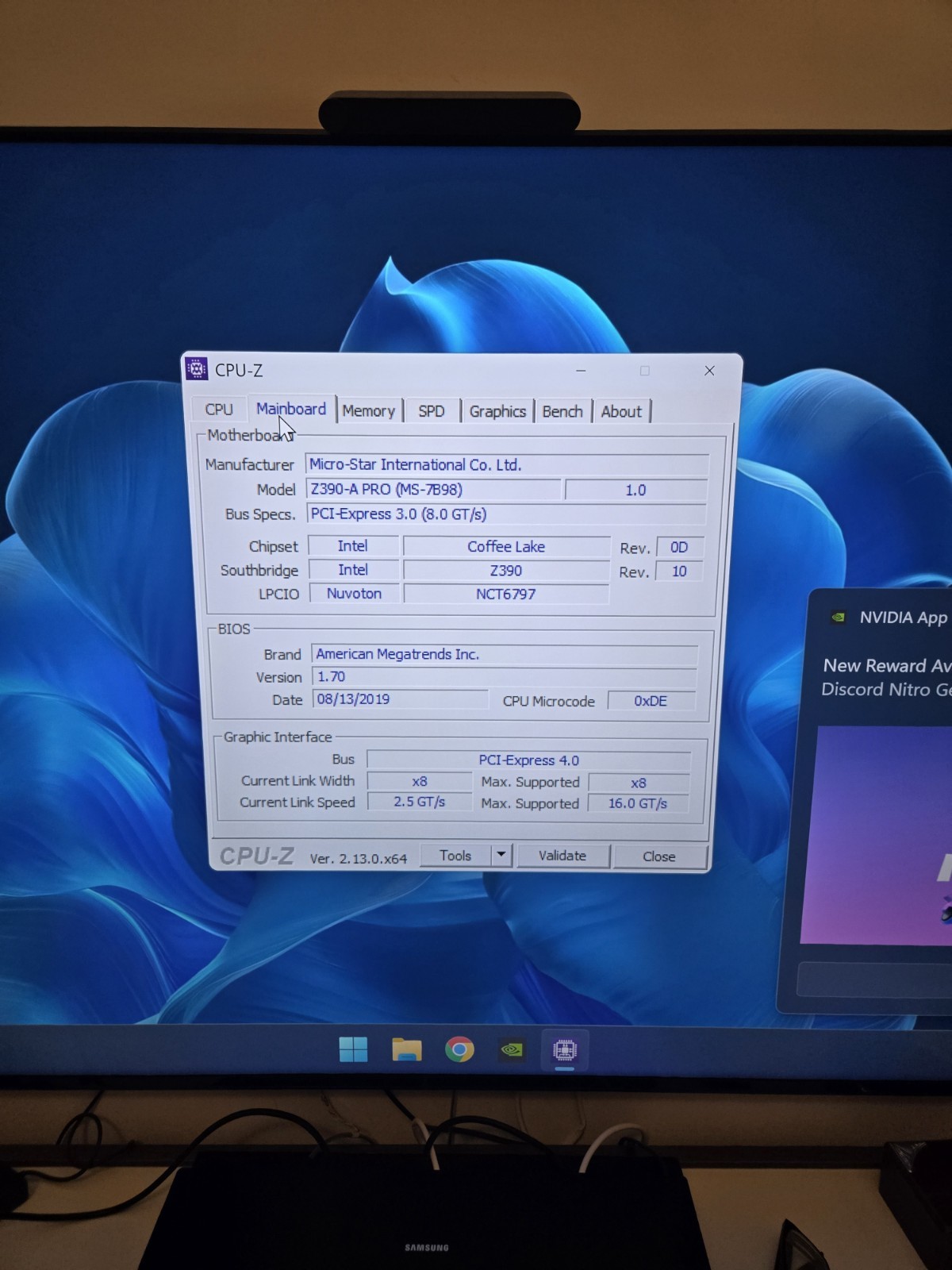This screenshot has width=952, height=1270.
Task: Click graphic bus 'PCI-Express 4.0' field
Action: point(528,760)
